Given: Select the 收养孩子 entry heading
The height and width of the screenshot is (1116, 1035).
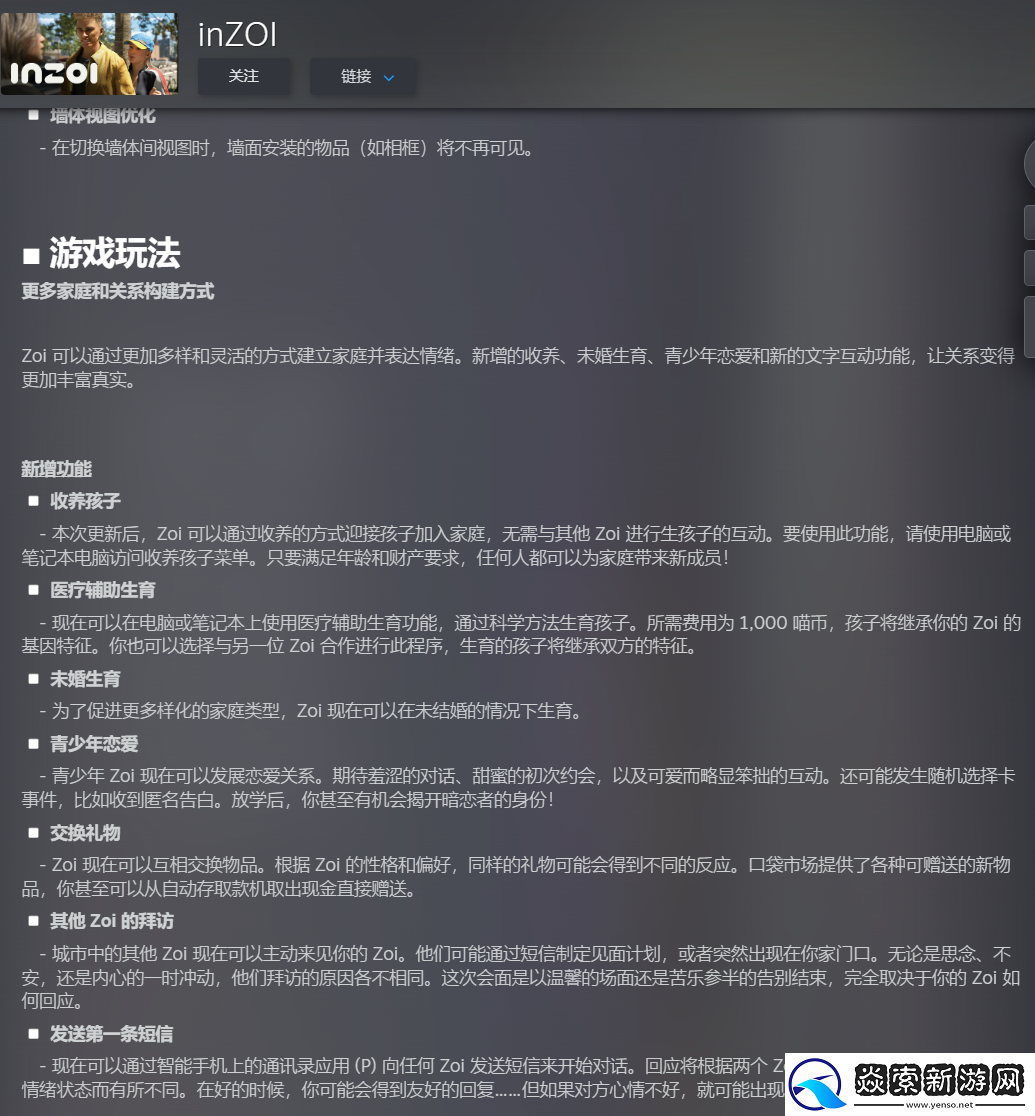Looking at the screenshot, I should point(85,501).
